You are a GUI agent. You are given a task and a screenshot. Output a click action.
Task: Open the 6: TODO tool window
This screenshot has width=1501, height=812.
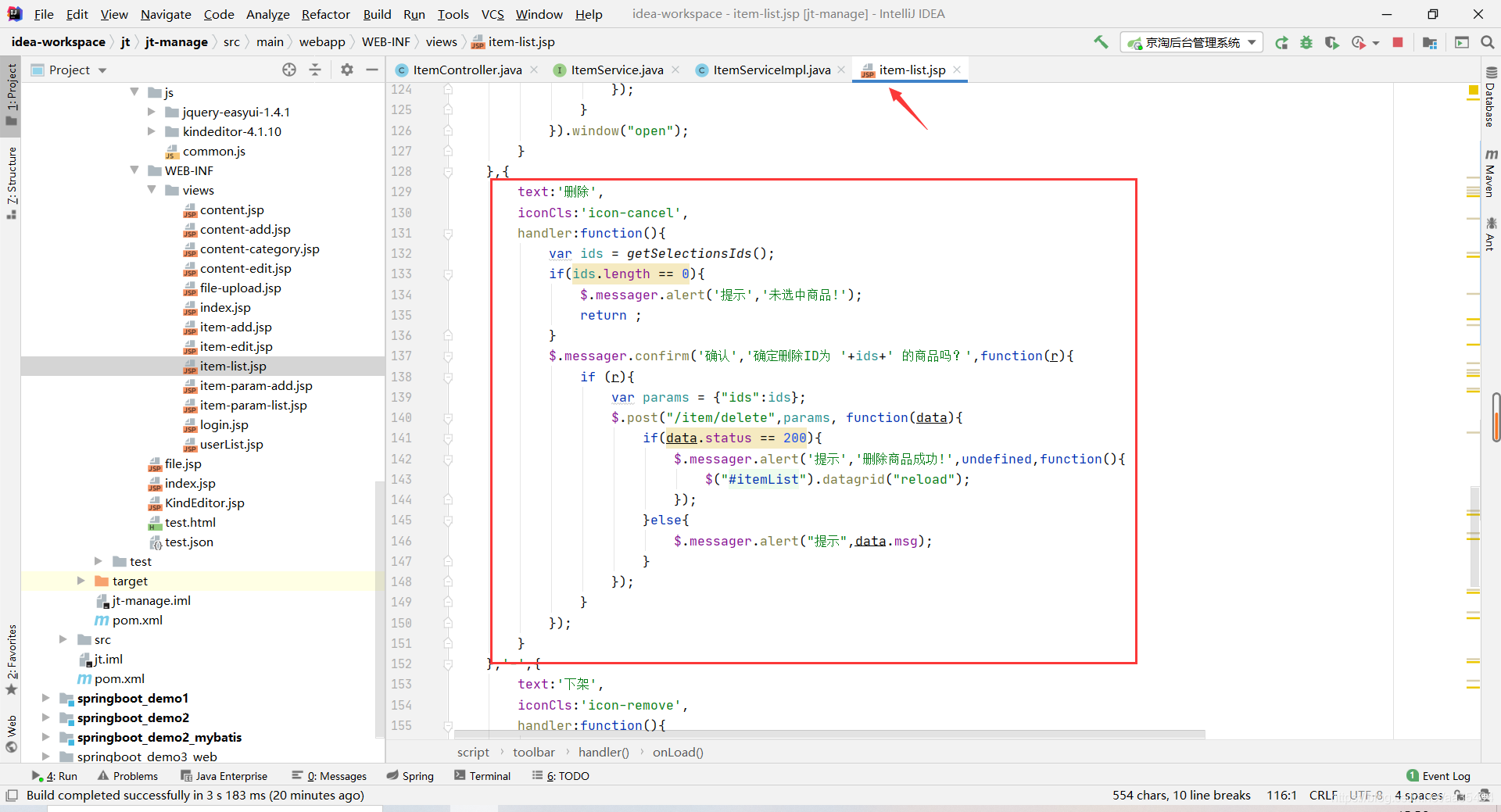(x=561, y=776)
